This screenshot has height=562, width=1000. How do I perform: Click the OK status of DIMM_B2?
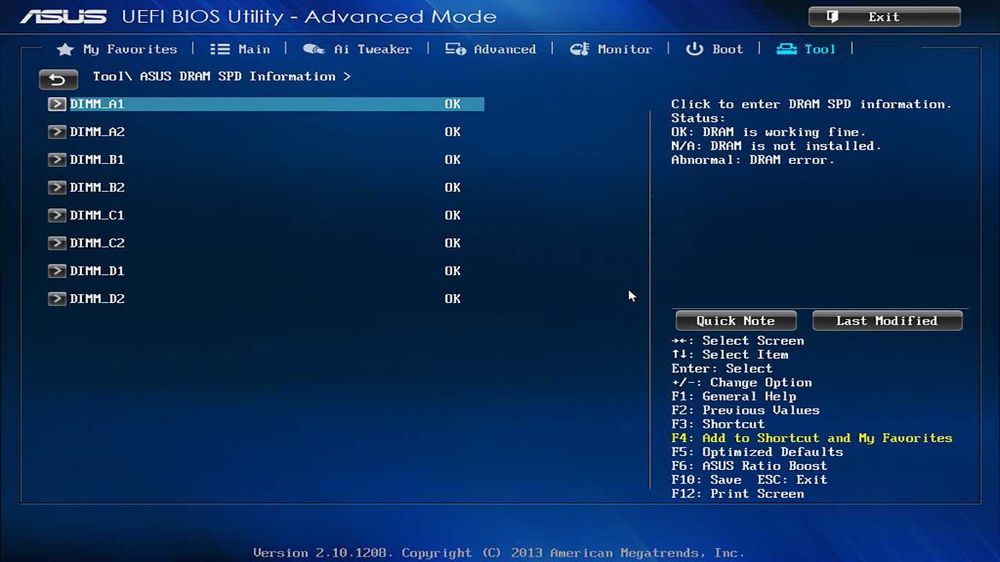(452, 188)
